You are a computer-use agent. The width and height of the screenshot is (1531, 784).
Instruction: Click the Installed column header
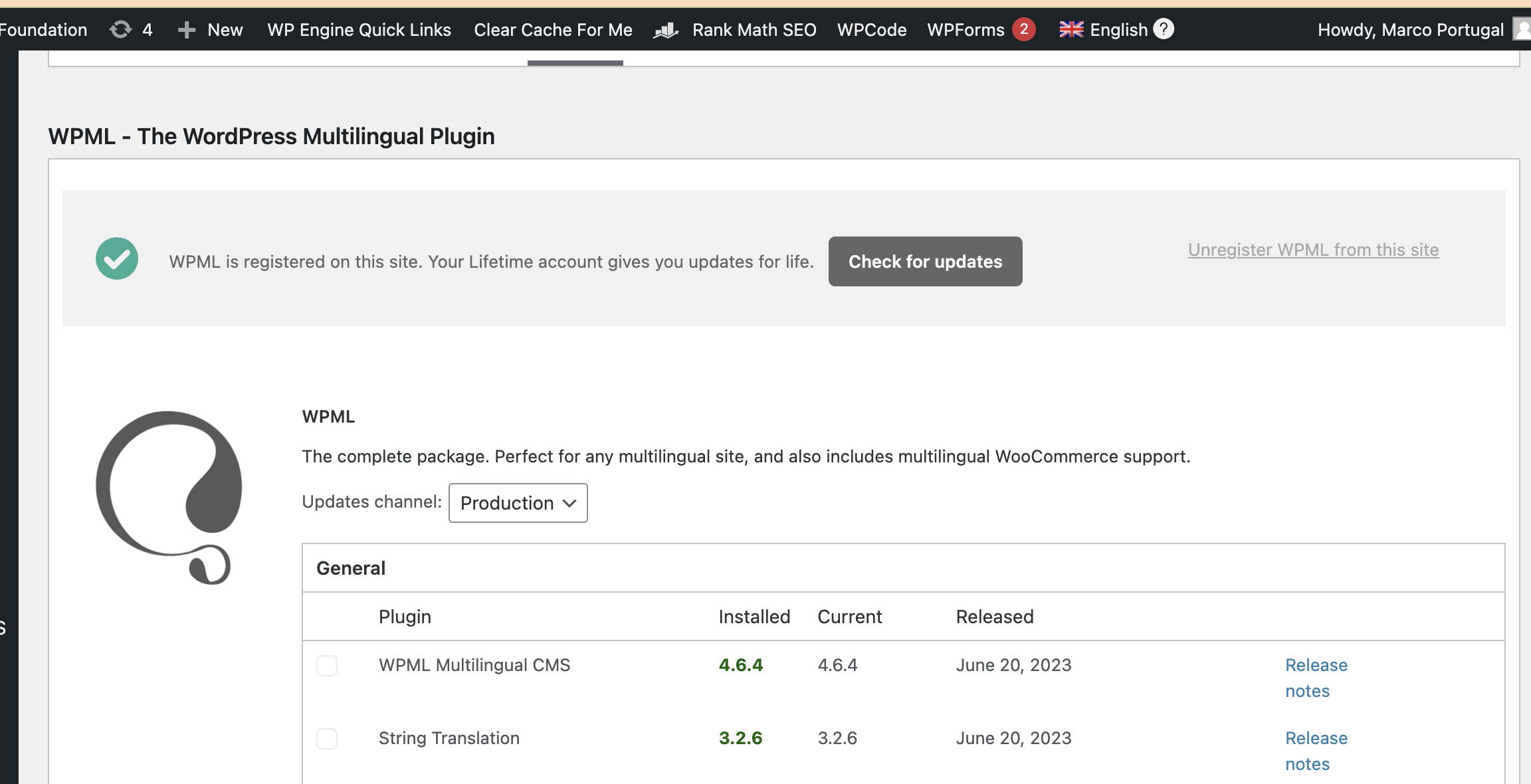754,617
